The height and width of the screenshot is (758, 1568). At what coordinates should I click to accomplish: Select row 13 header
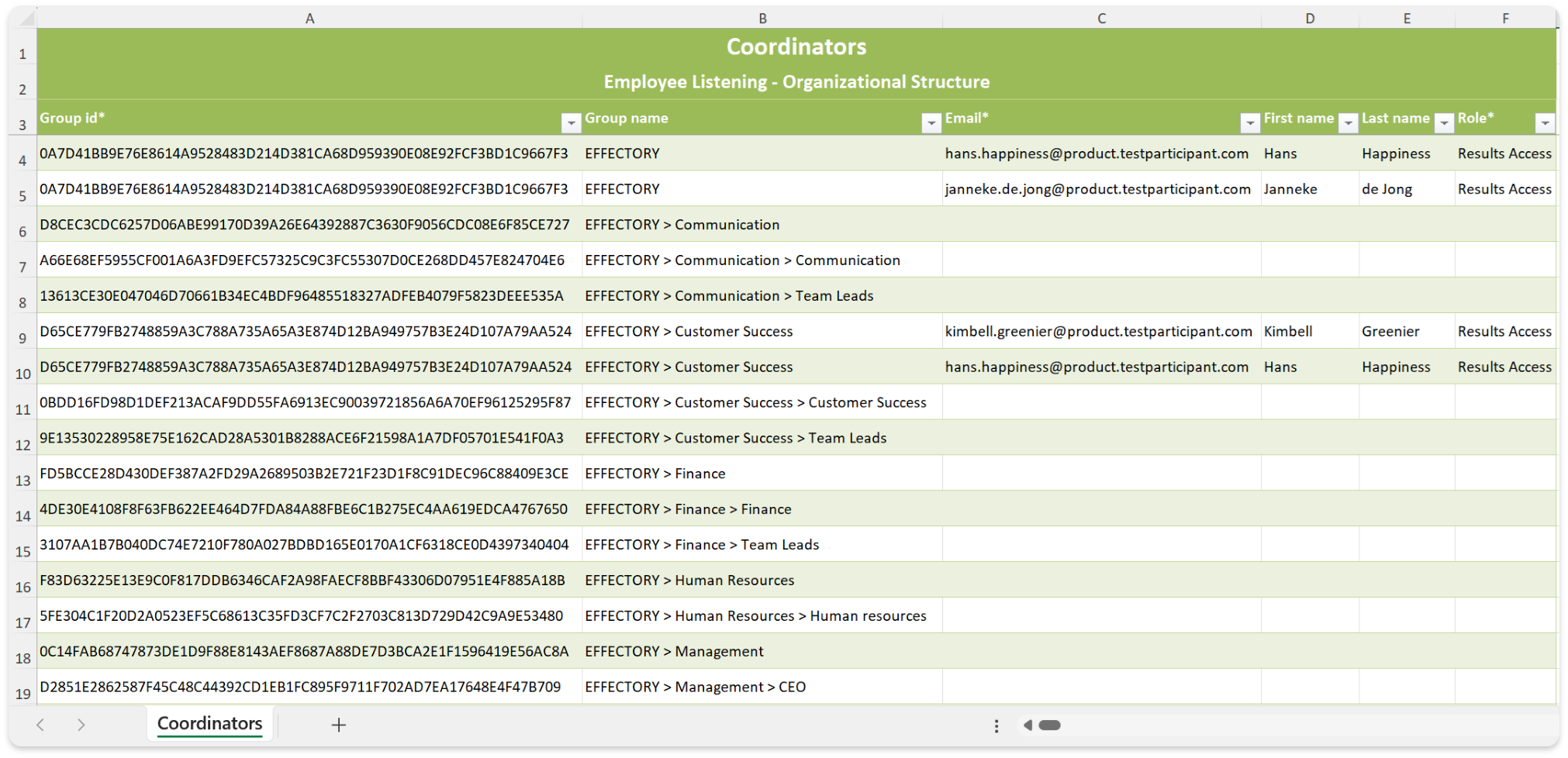click(22, 474)
